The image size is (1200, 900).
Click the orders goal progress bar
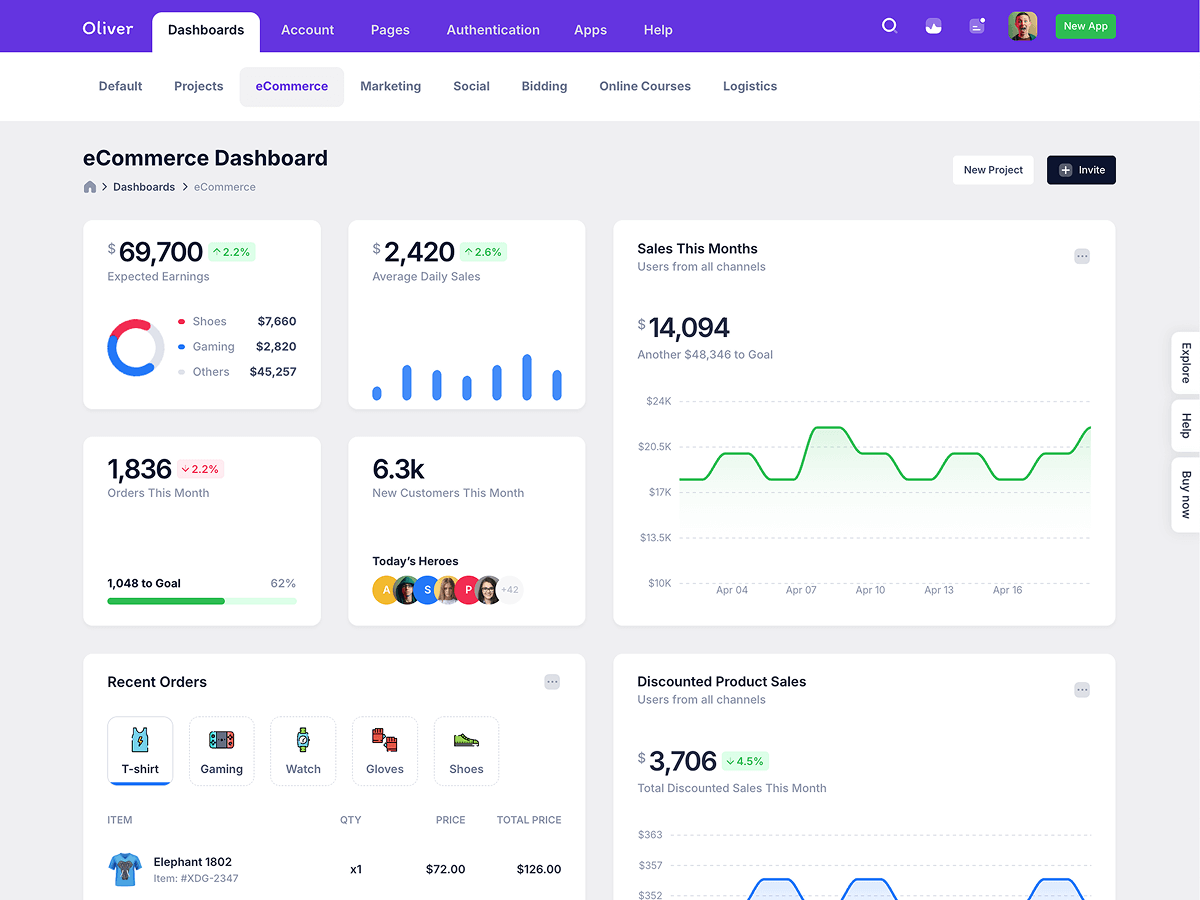(x=202, y=601)
